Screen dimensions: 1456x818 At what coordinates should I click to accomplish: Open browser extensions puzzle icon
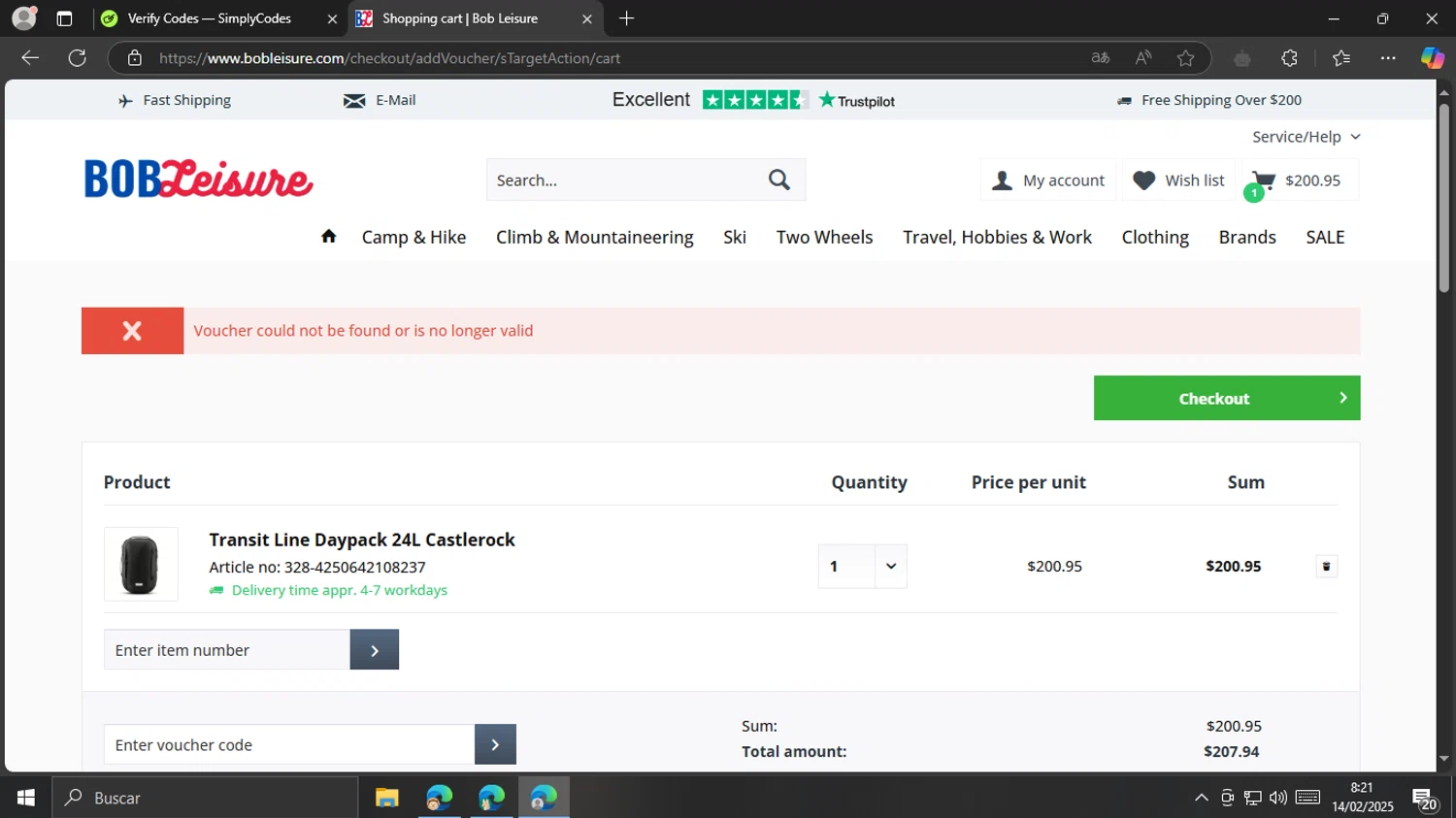(x=1290, y=58)
